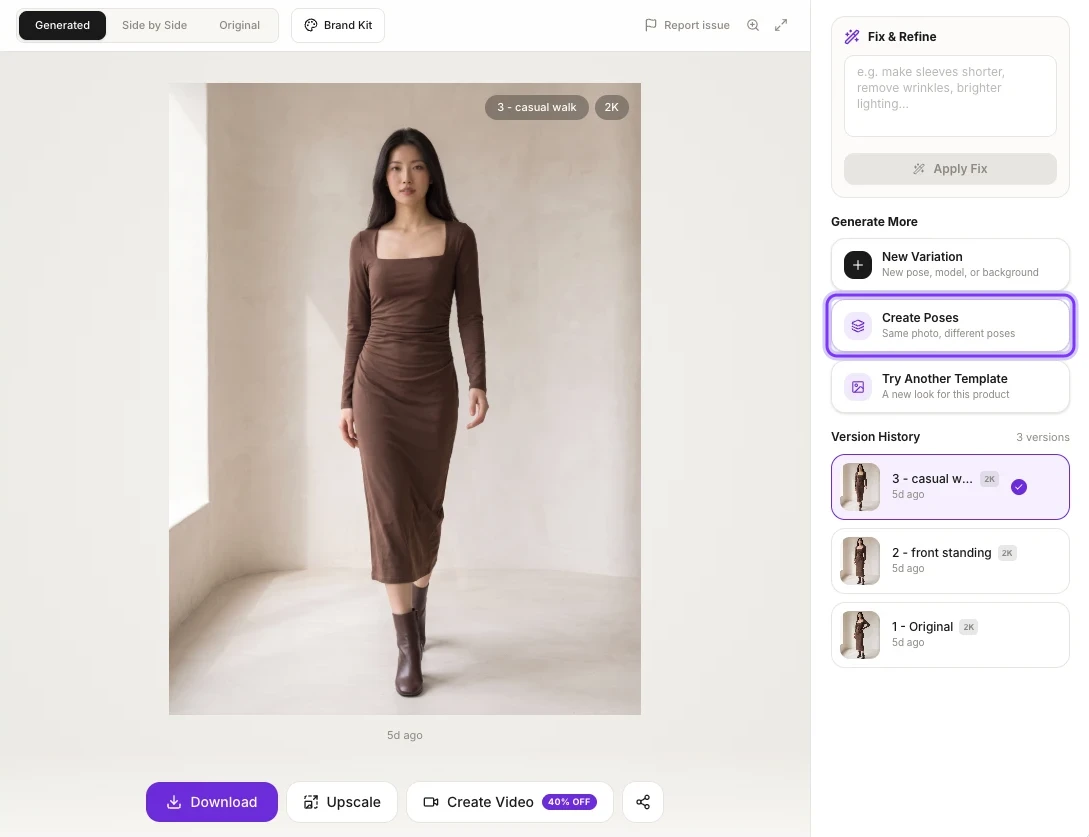Click the purple checkmark on version 3

tap(1019, 487)
